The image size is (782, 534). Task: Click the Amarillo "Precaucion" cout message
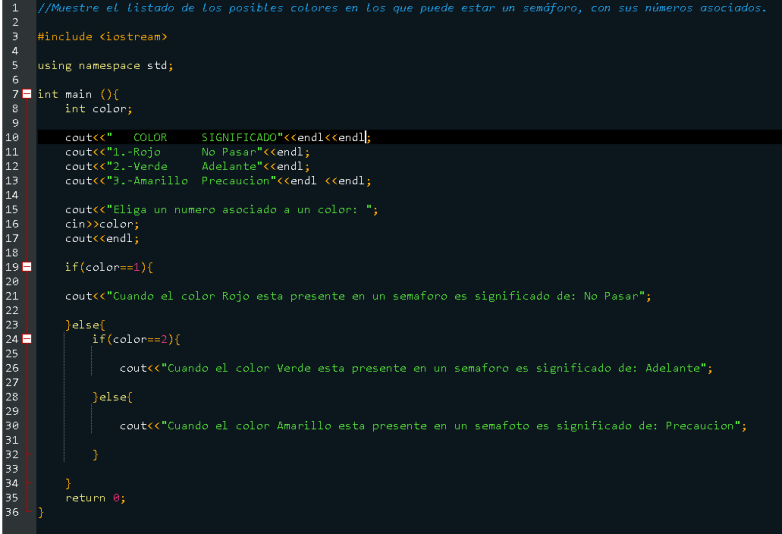coord(450,425)
